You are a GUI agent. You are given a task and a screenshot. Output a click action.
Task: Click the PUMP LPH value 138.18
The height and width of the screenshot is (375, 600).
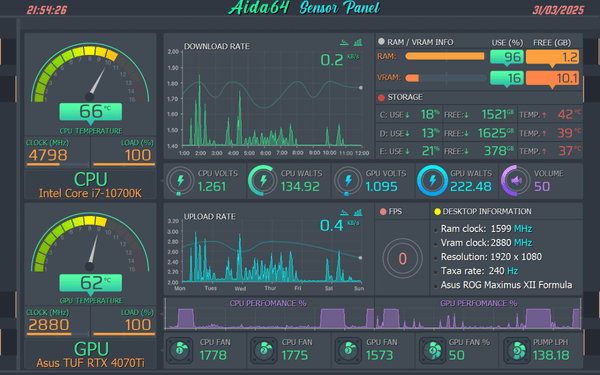(551, 355)
